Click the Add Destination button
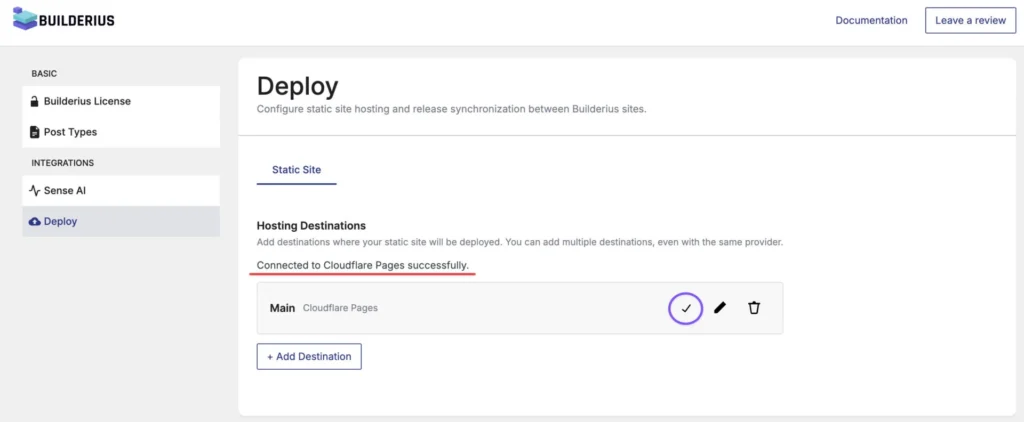Viewport: 1024px width, 422px height. tap(309, 357)
